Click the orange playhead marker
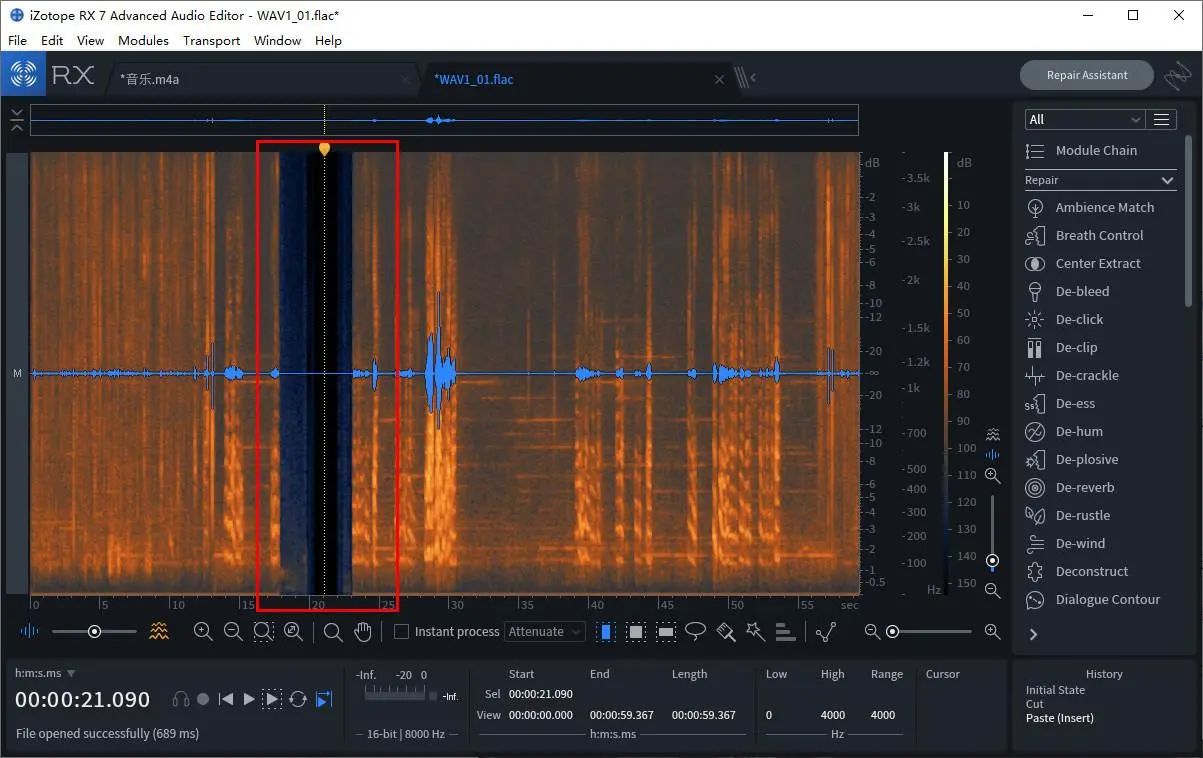 click(324, 149)
